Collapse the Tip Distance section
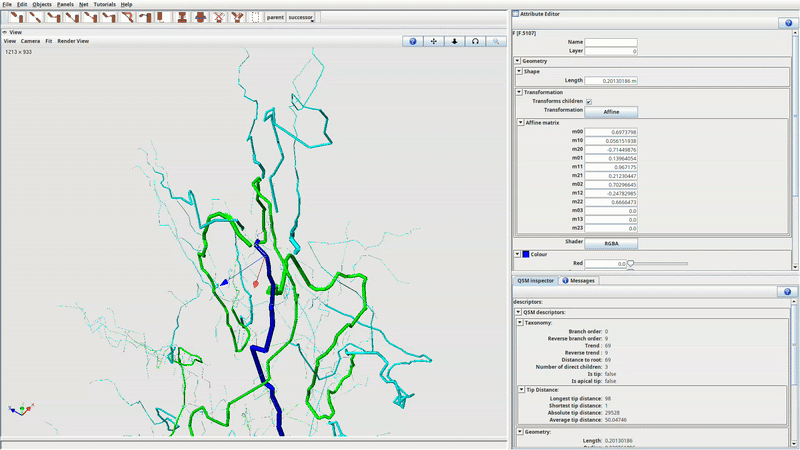This screenshot has height=450, width=800. pyautogui.click(x=520, y=389)
